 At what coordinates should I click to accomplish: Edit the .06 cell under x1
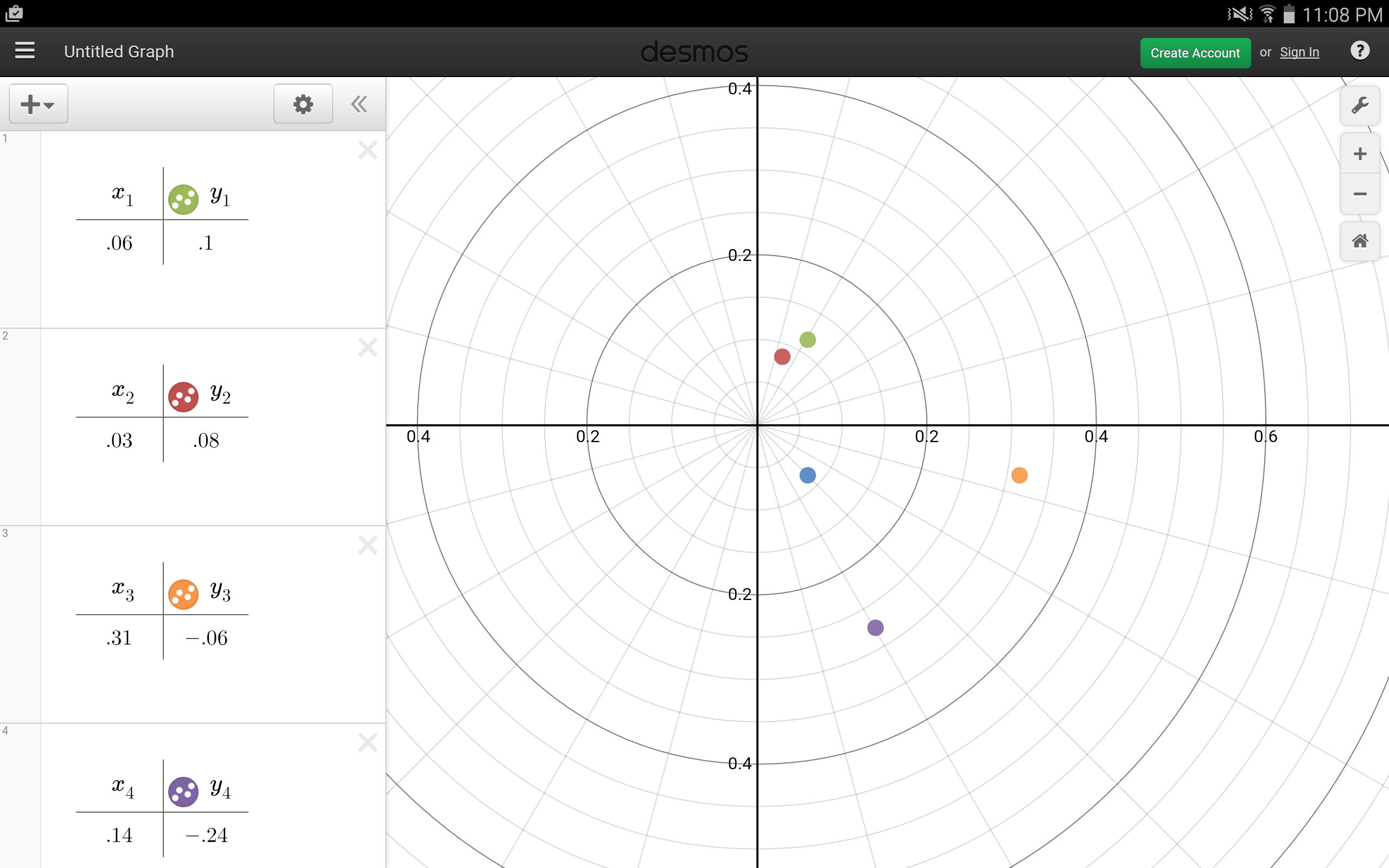pyautogui.click(x=119, y=244)
